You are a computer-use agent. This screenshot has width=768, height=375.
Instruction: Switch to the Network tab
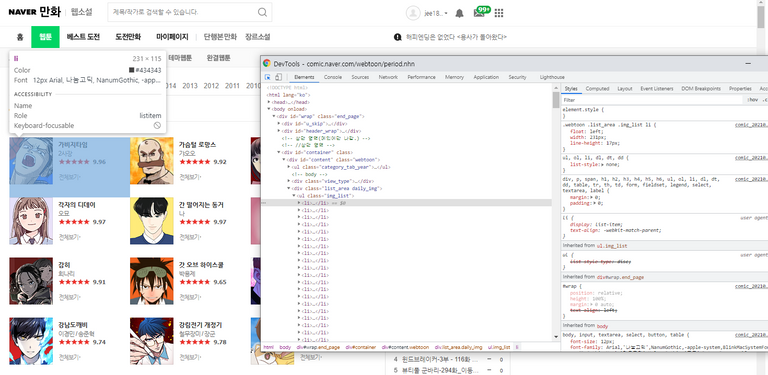388,77
